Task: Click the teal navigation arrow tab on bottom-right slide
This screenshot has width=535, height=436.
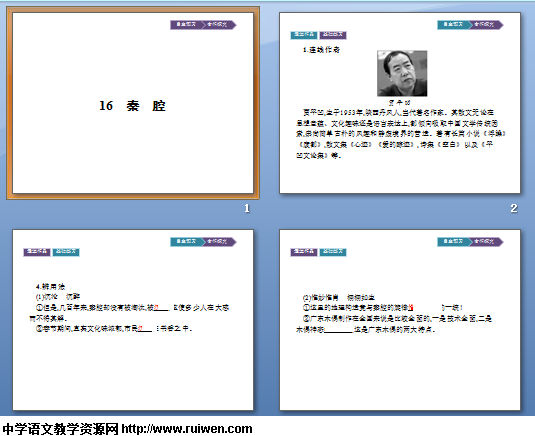Action: click(454, 242)
